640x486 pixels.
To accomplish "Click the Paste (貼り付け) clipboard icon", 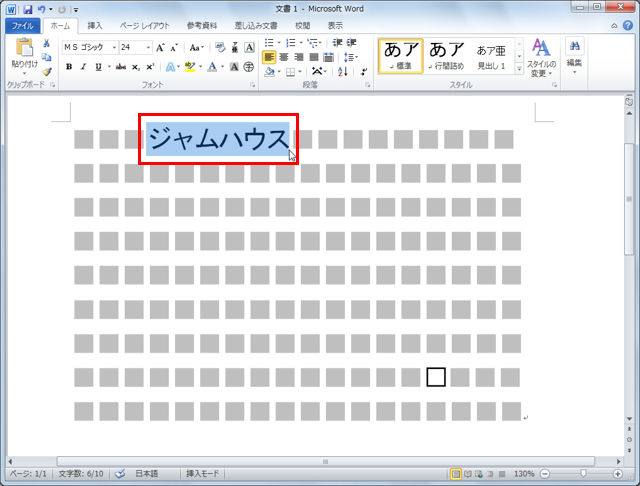I will point(24,47).
